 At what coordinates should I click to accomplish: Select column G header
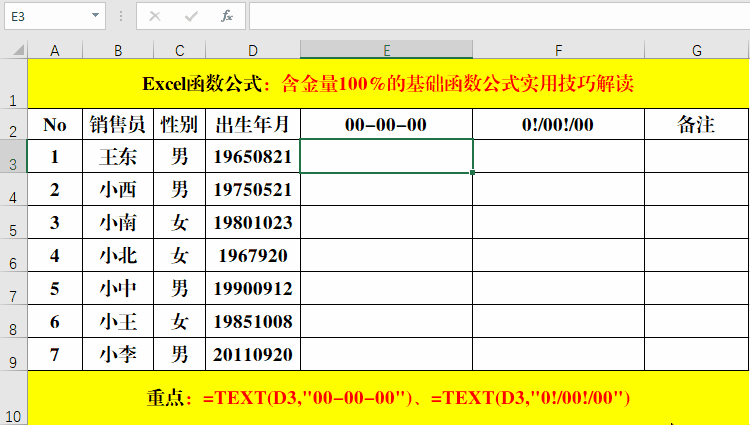[x=697, y=50]
